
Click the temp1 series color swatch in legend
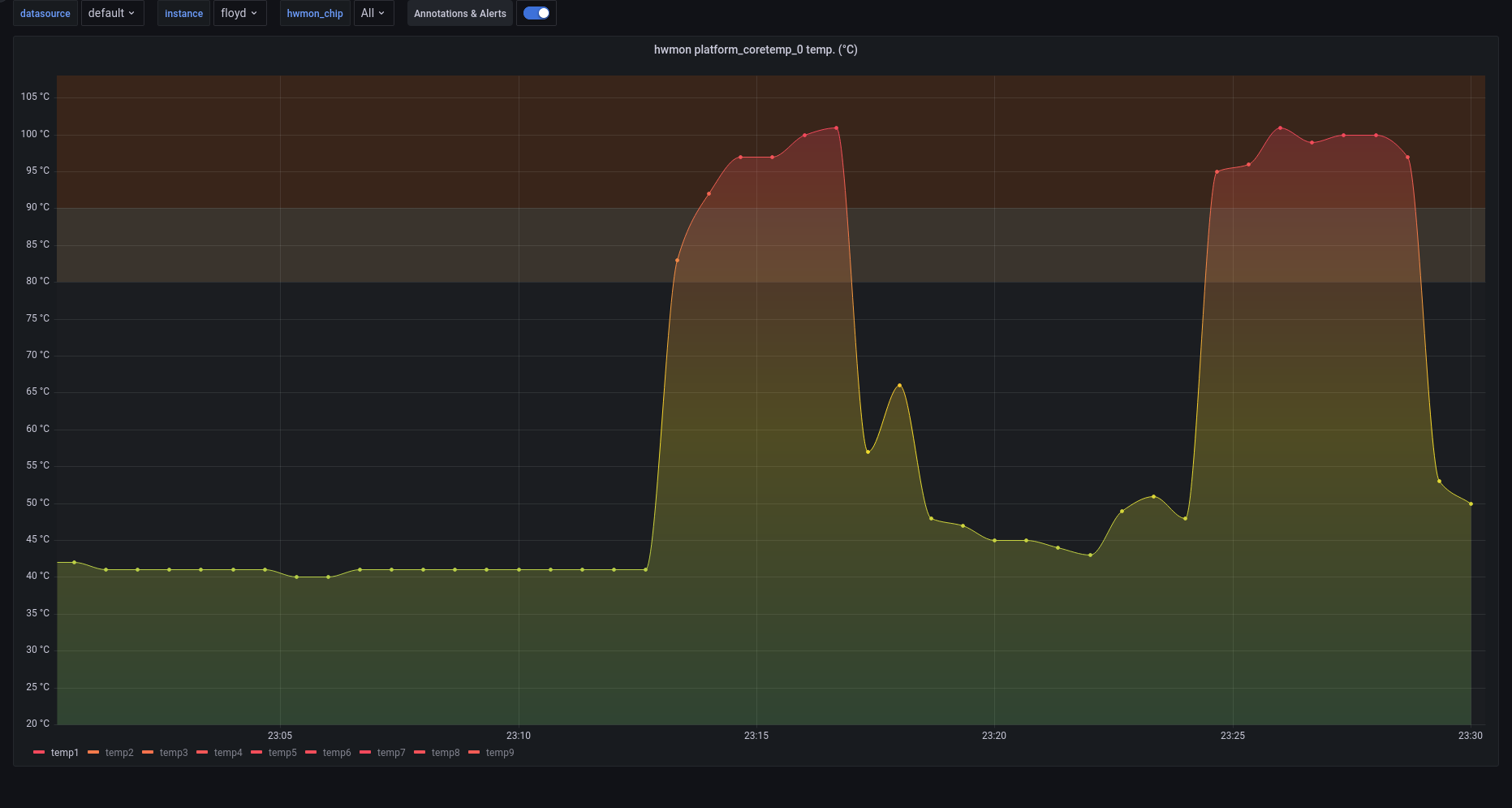pos(39,753)
